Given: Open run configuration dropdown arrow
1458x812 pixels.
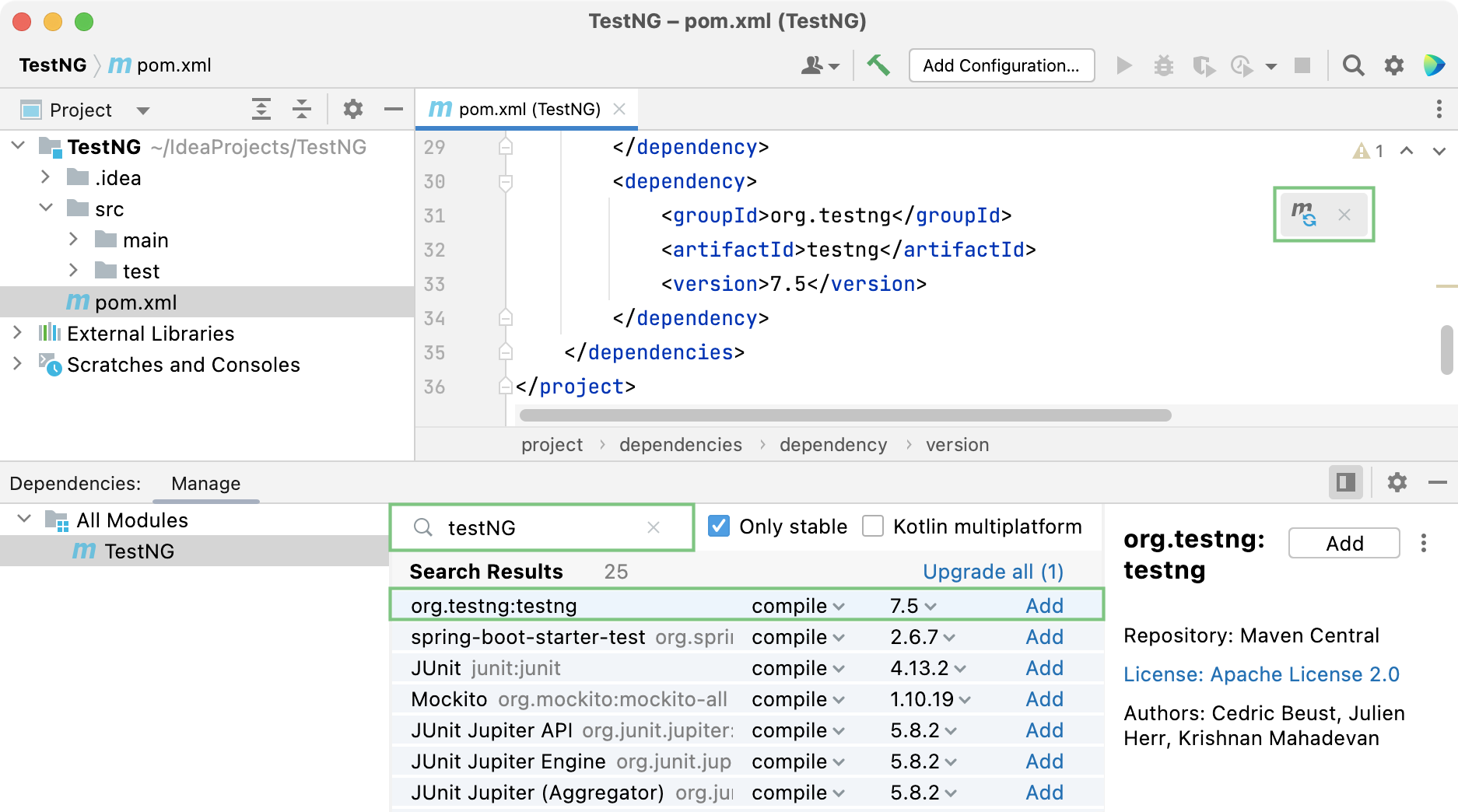Looking at the screenshot, I should click(1271, 66).
